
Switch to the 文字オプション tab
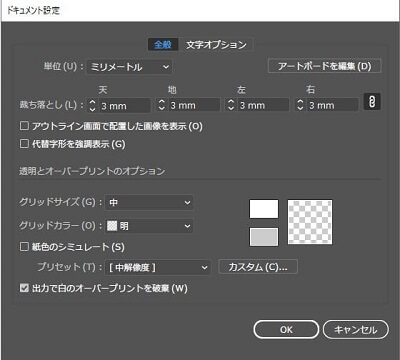click(216, 45)
